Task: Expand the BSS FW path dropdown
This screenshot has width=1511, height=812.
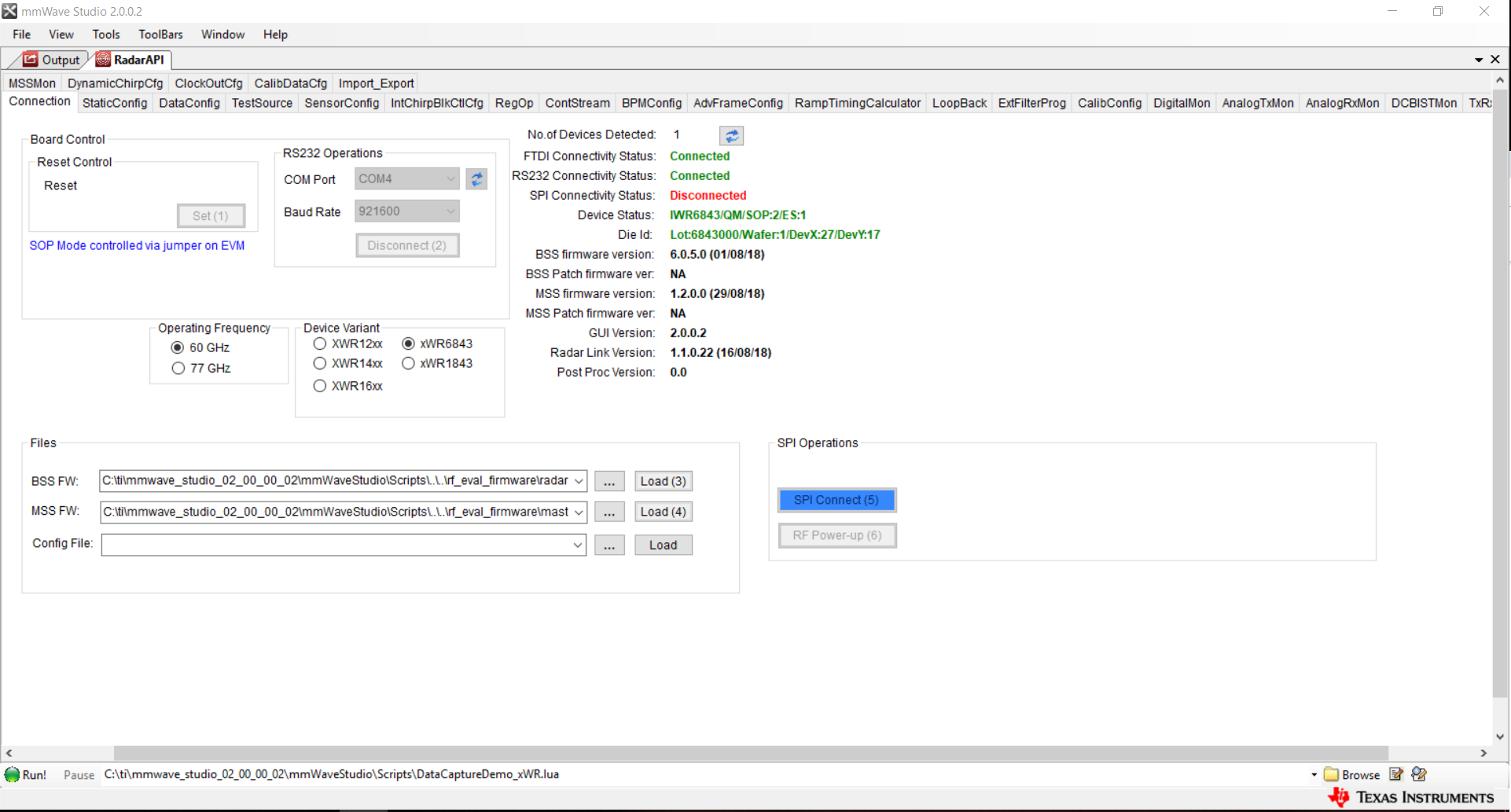Action: [579, 481]
